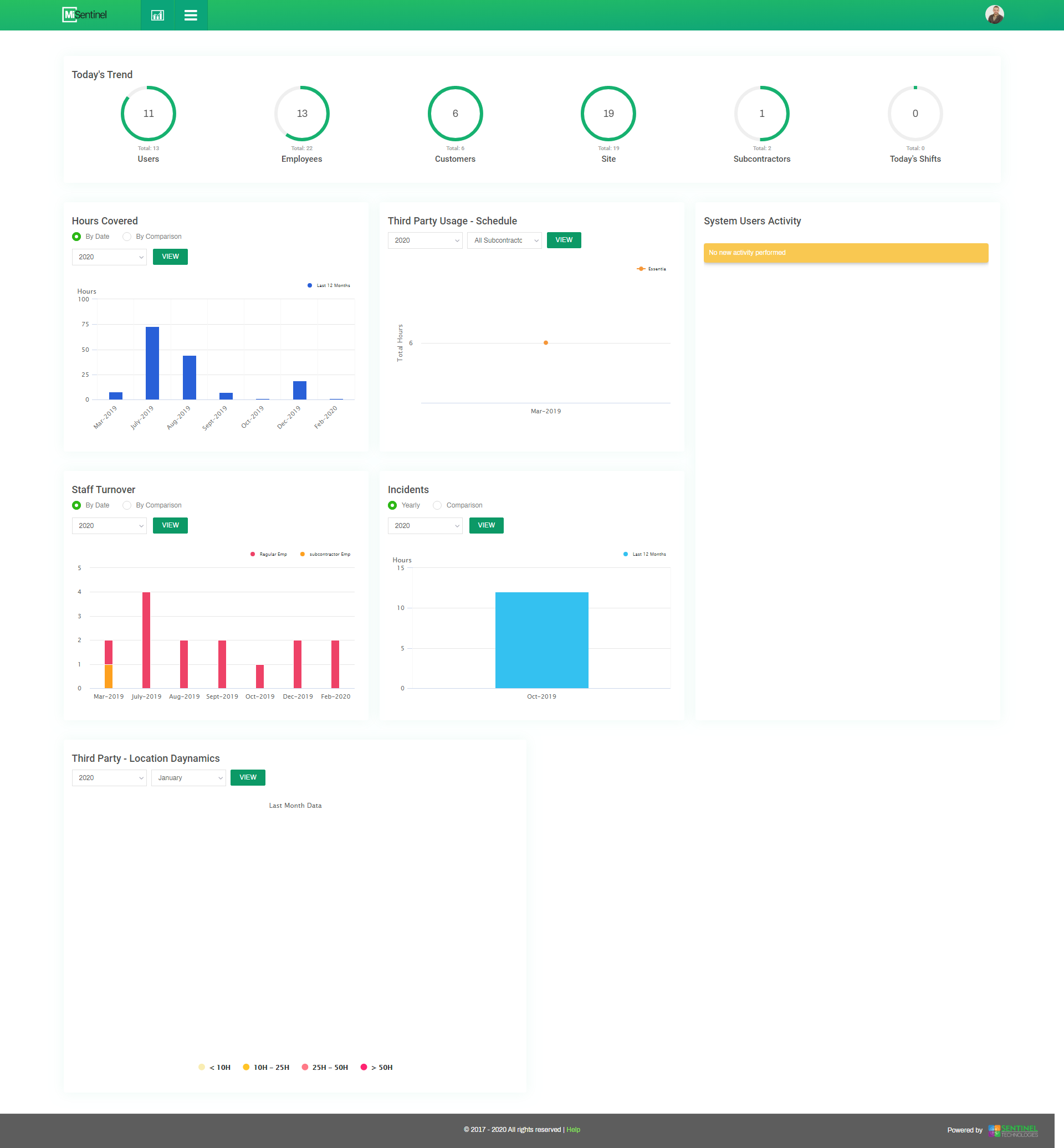Click the Last Month Data chart title

click(295, 806)
